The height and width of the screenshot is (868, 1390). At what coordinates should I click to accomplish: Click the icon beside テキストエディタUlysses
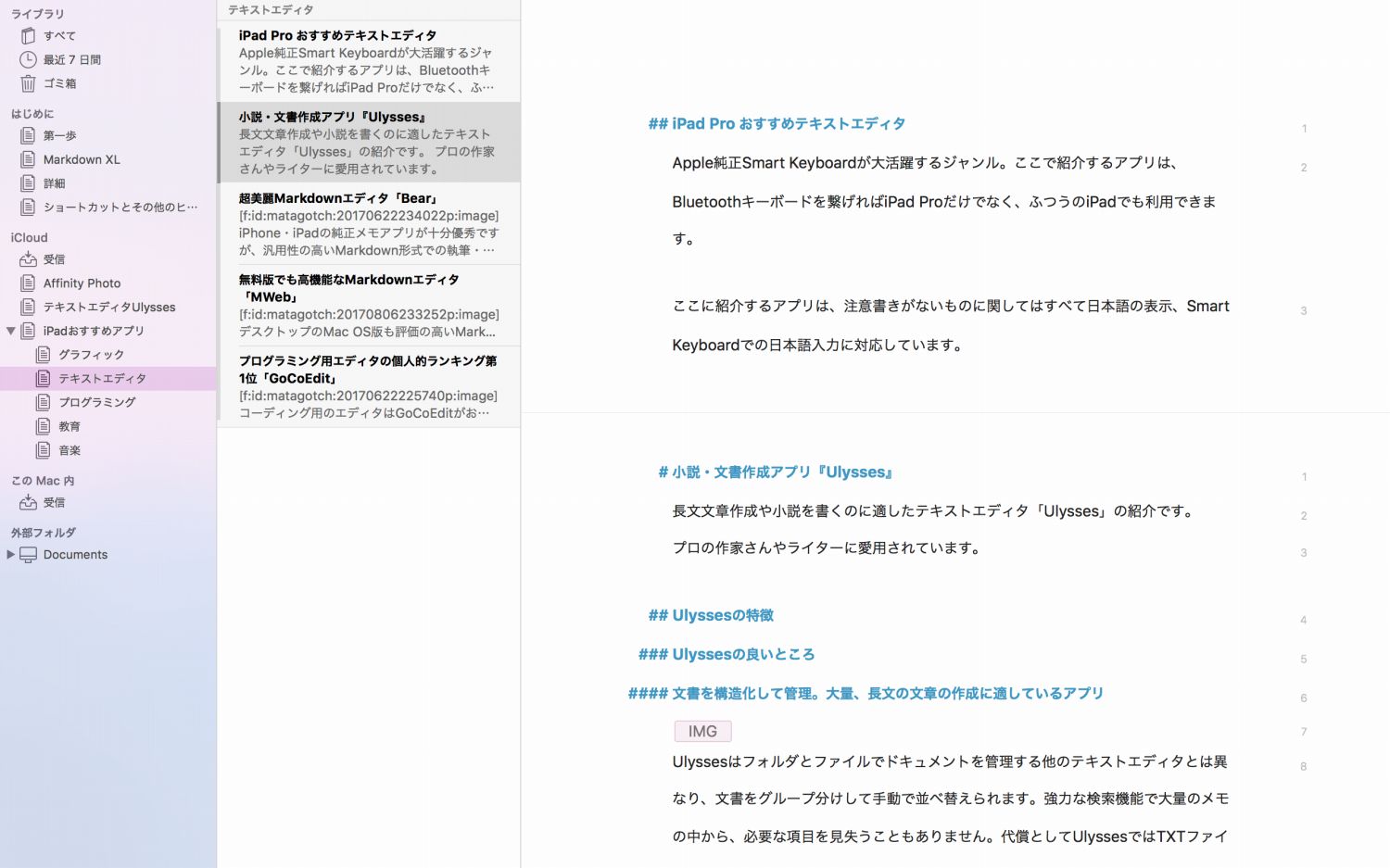[x=28, y=307]
